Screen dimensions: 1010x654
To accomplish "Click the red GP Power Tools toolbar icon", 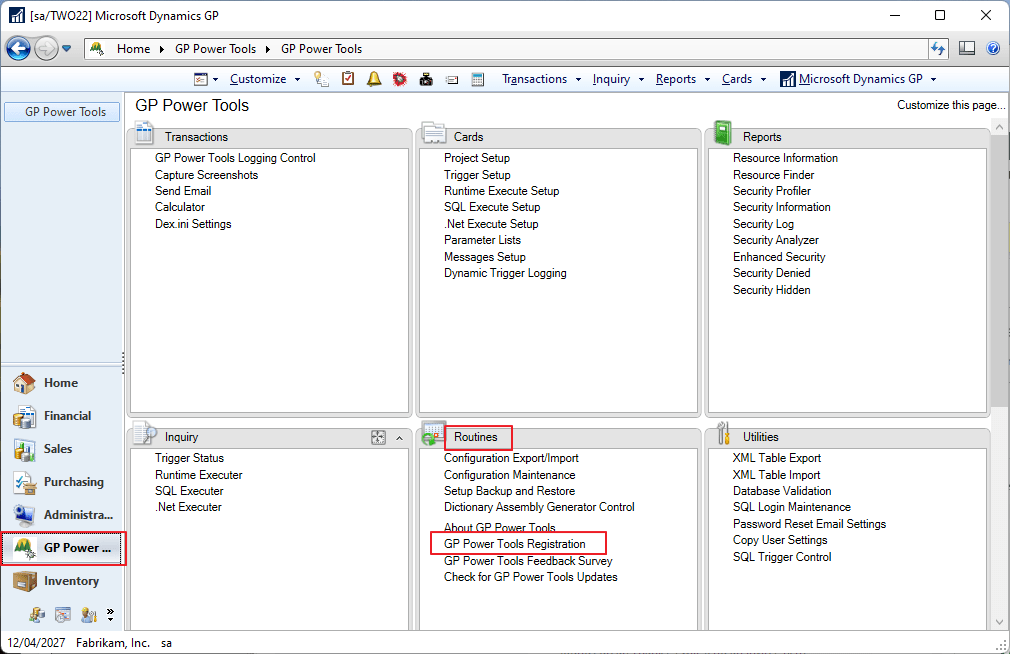I will [399, 77].
